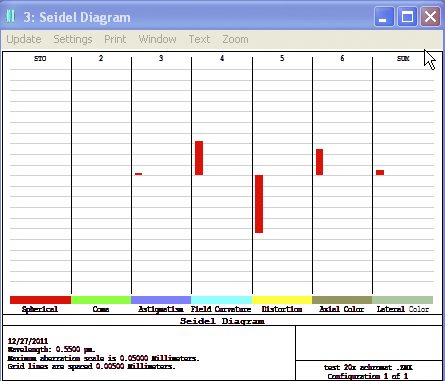Viewport: 445px width, 381px height.
Task: Click the Grid lines spacing text line
Action: (91, 367)
